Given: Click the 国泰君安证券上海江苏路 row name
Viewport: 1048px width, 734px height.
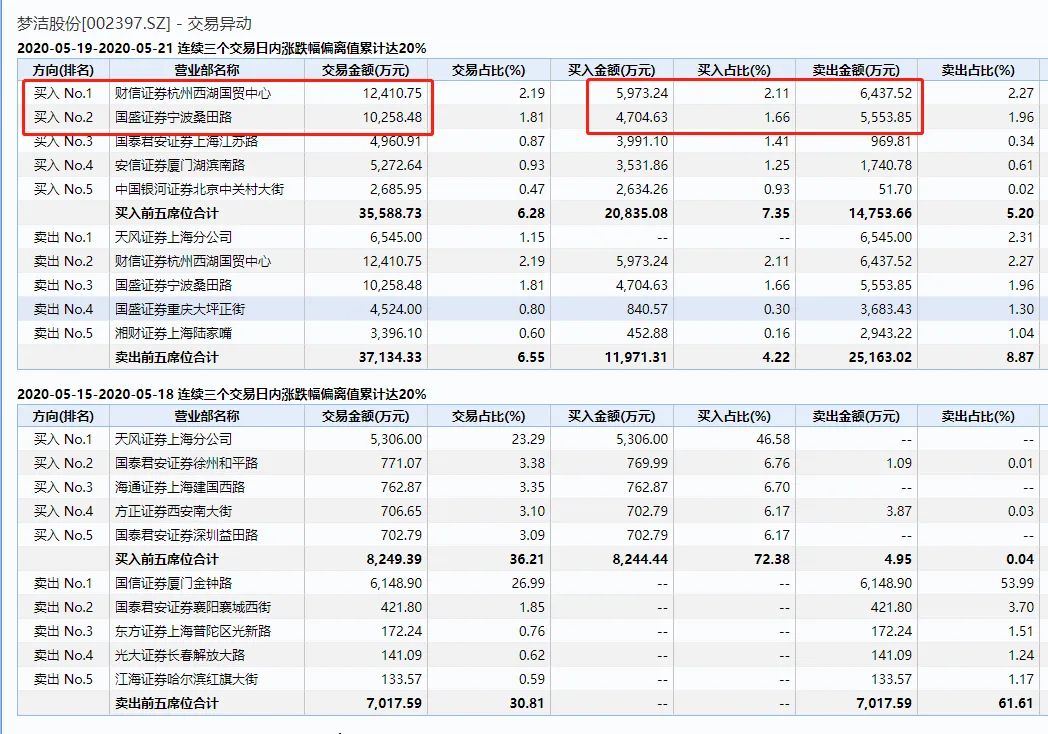Looking at the screenshot, I should [x=186, y=141].
